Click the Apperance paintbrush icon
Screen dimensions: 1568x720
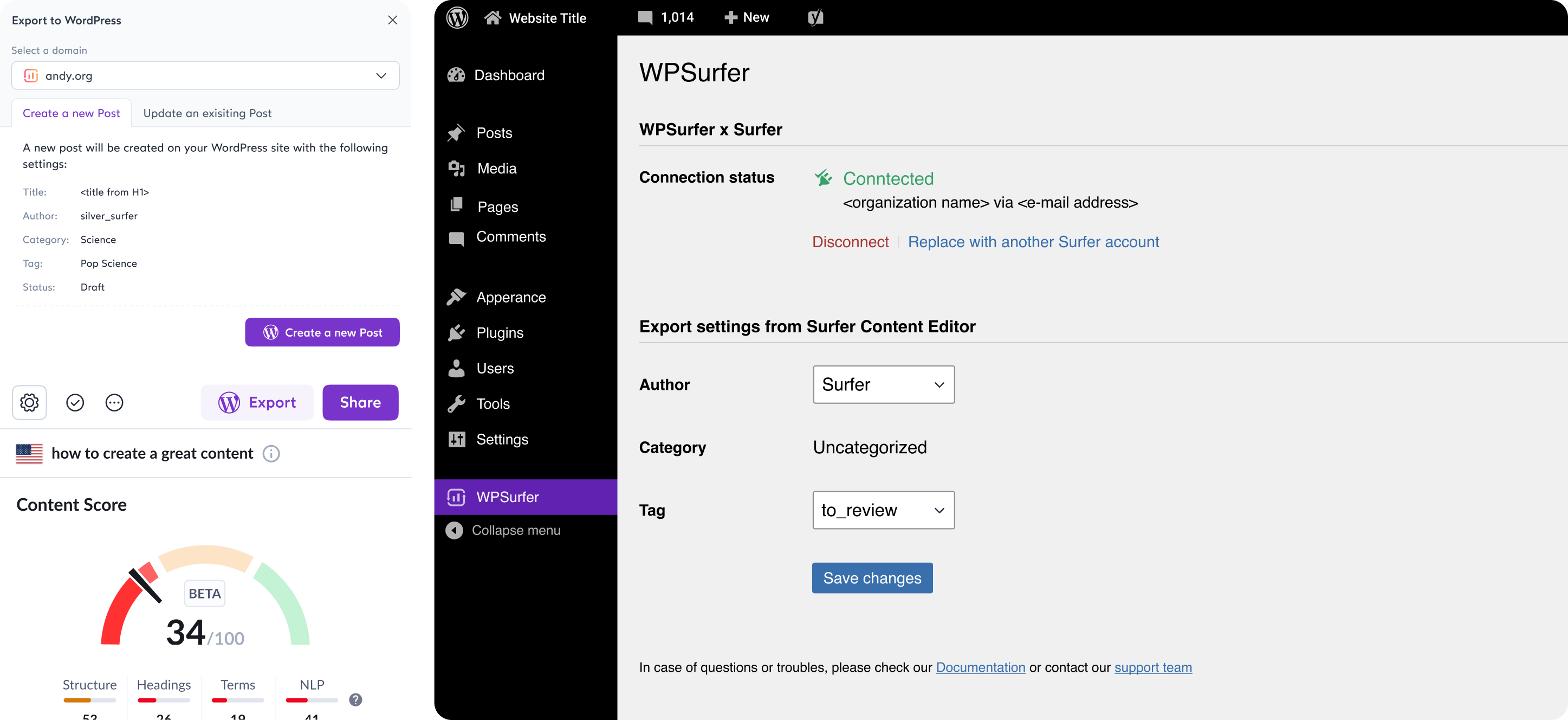tap(456, 297)
